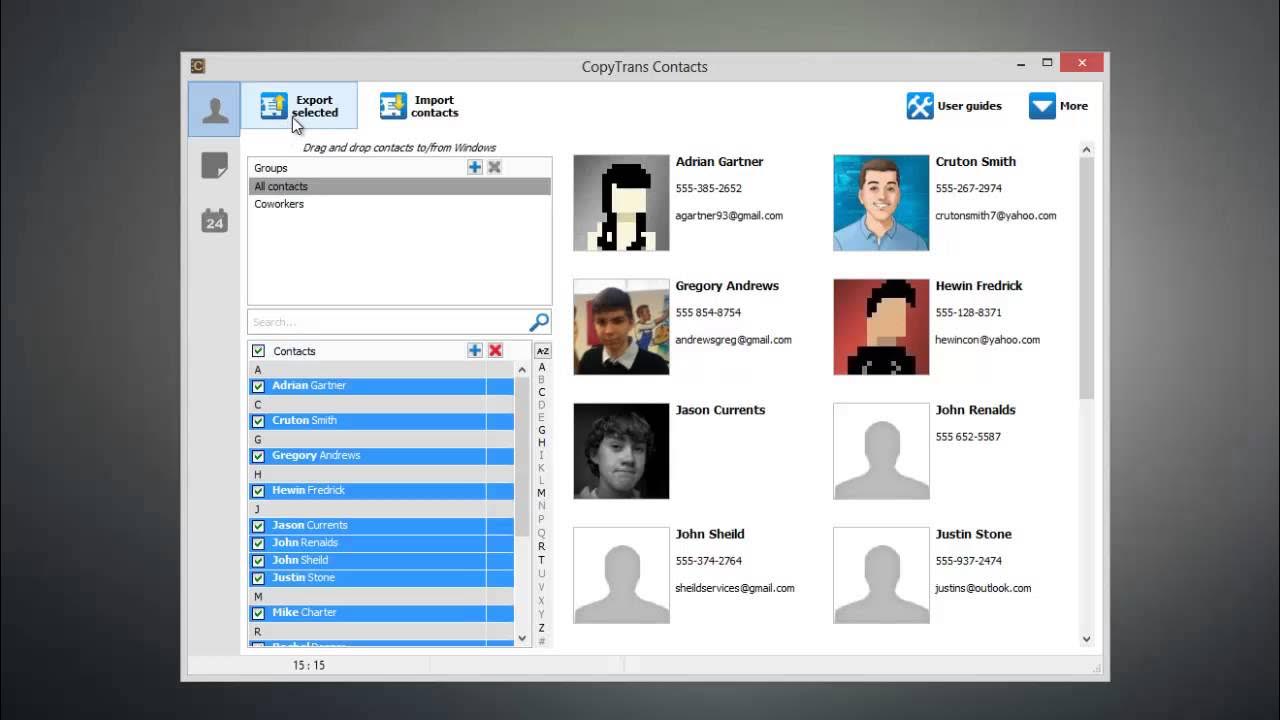1280x720 pixels.
Task: Select Hewin Fredrick in contact list
Action: (381, 491)
